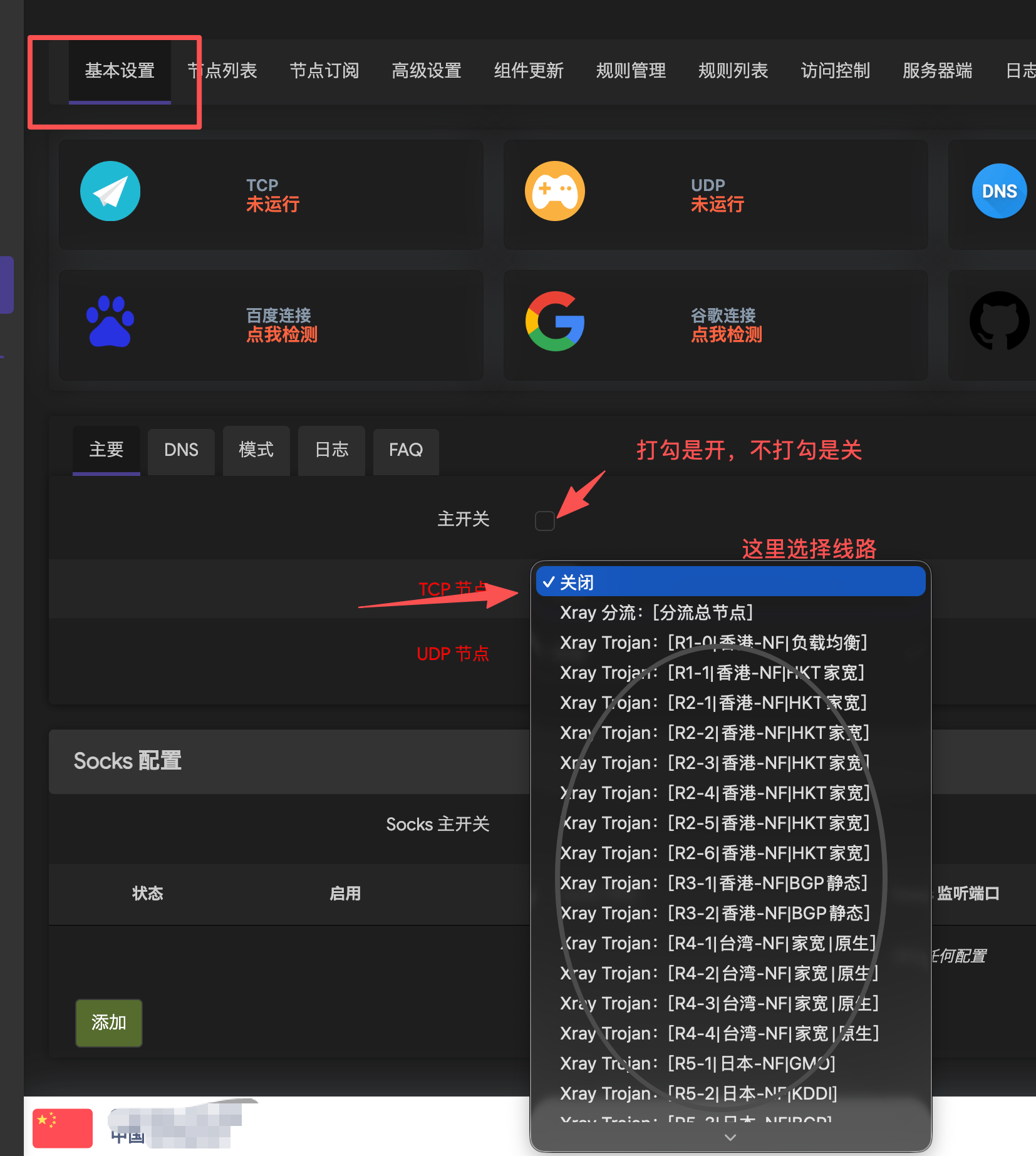
Task: Click the Baidu paw icon for 百度连接
Action: [x=110, y=321]
